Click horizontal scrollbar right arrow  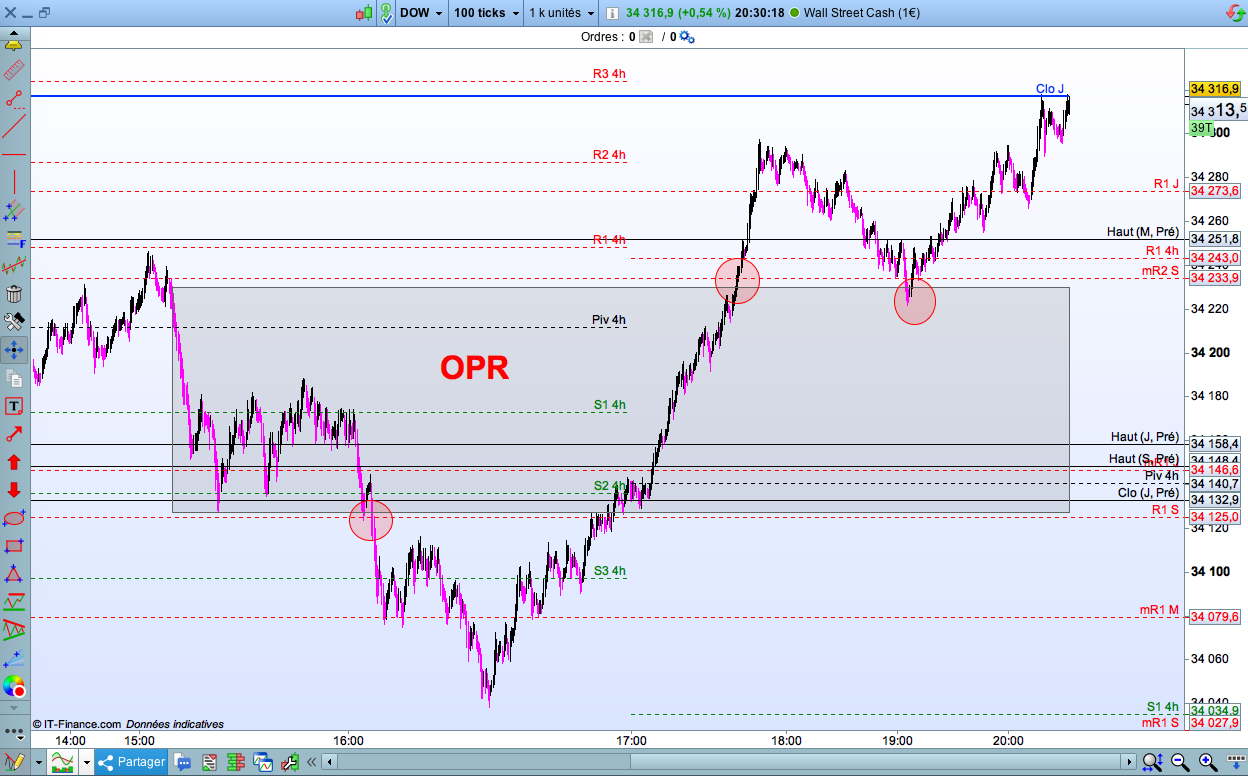point(1129,762)
